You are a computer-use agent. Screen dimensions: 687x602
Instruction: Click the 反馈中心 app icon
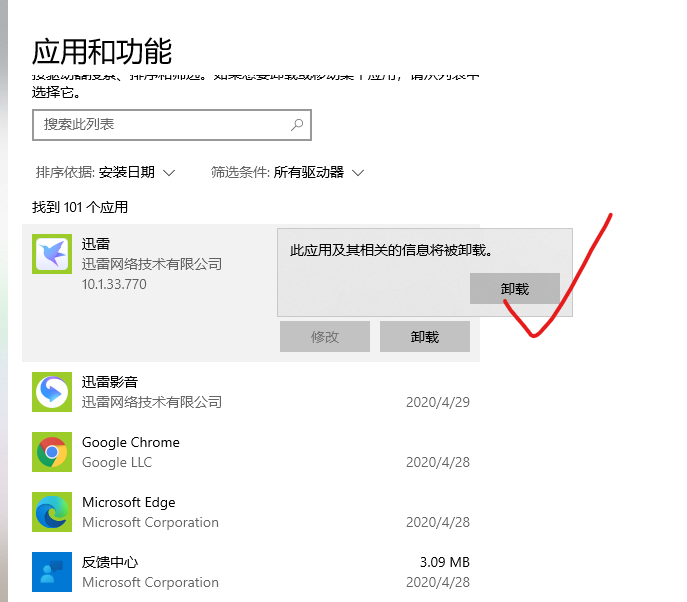click(52, 571)
